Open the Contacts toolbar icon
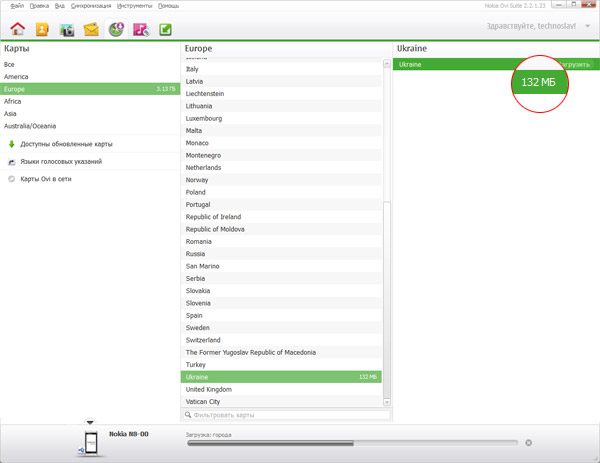The height and width of the screenshot is (463, 600). 42,29
